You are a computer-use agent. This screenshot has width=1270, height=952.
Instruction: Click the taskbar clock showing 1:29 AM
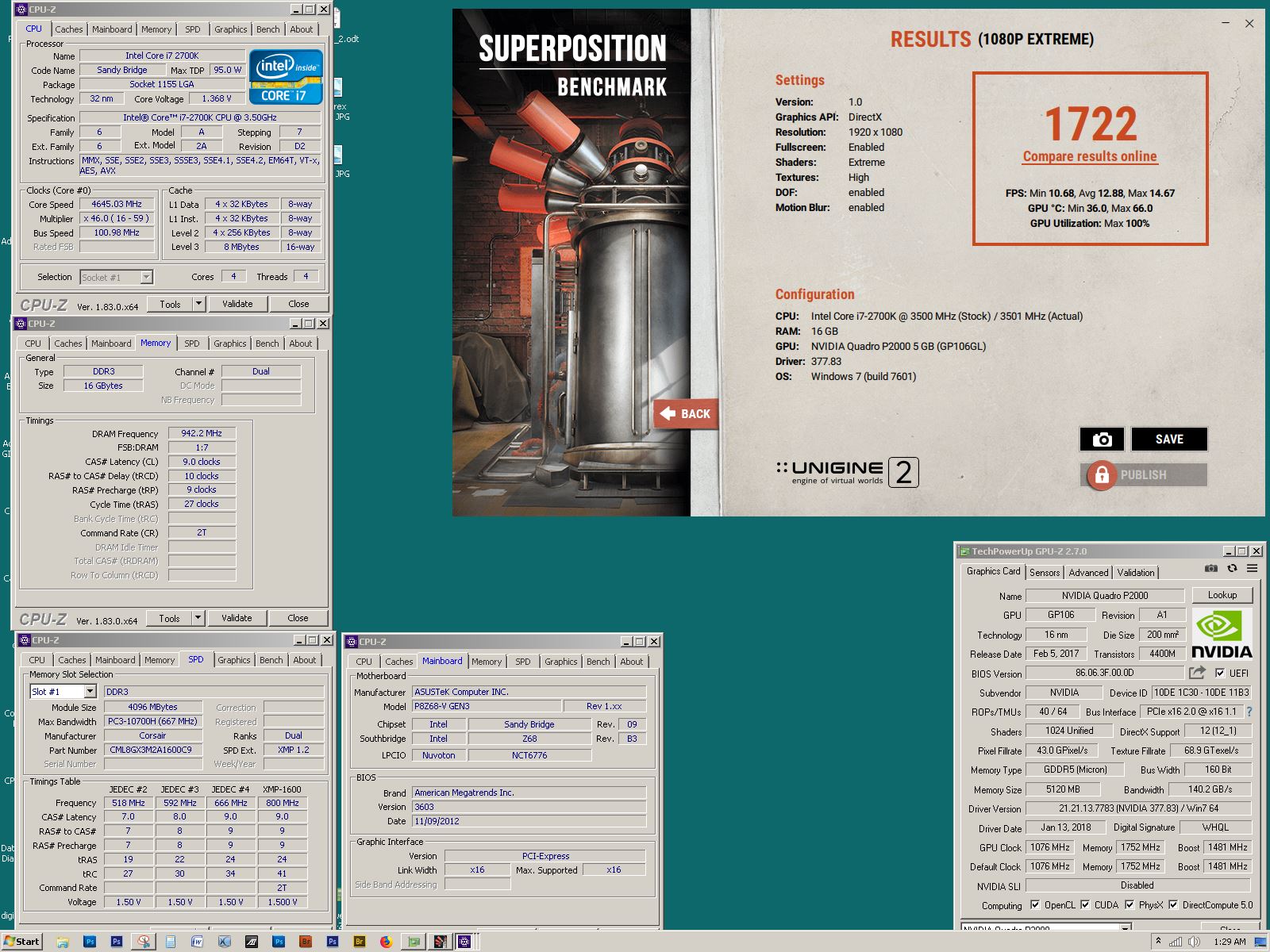[1230, 942]
